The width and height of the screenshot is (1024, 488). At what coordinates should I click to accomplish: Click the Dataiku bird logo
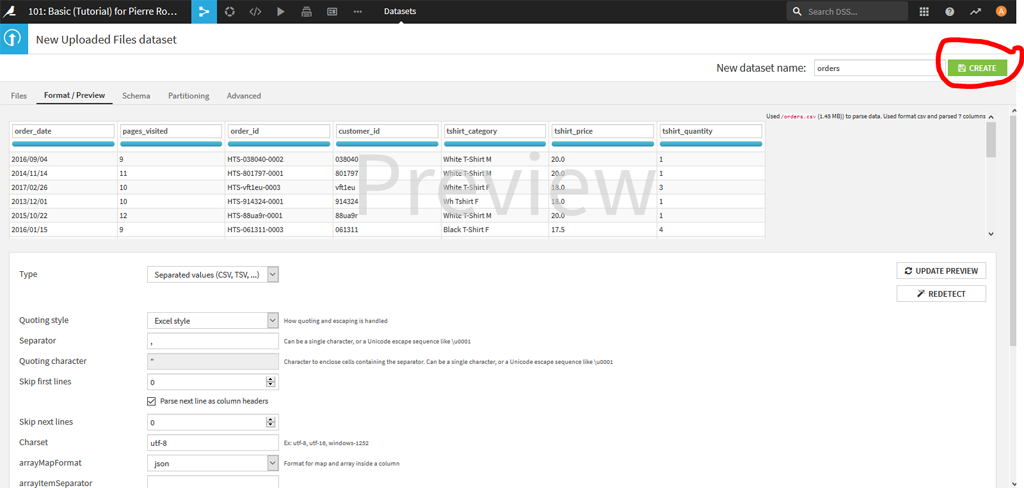pyautogui.click(x=12, y=11)
